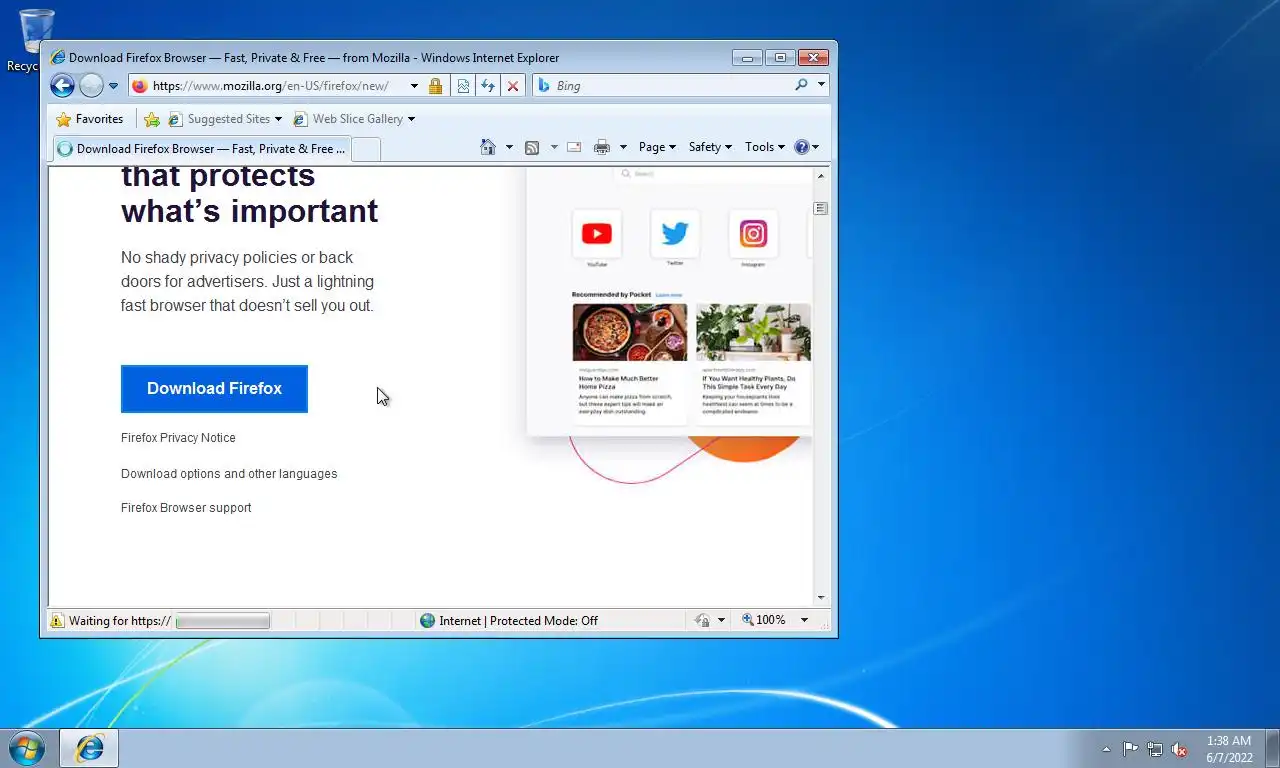Open the Safety menu
Image resolution: width=1280 pixels, height=768 pixels.
(x=710, y=147)
